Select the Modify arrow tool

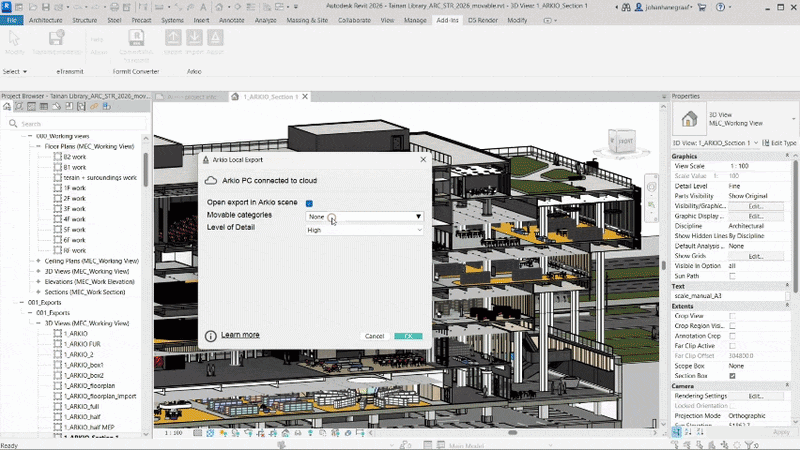(14, 38)
